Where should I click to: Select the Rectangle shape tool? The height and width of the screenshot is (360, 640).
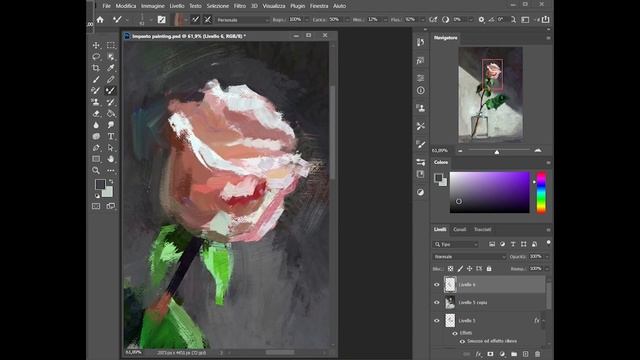(x=96, y=159)
